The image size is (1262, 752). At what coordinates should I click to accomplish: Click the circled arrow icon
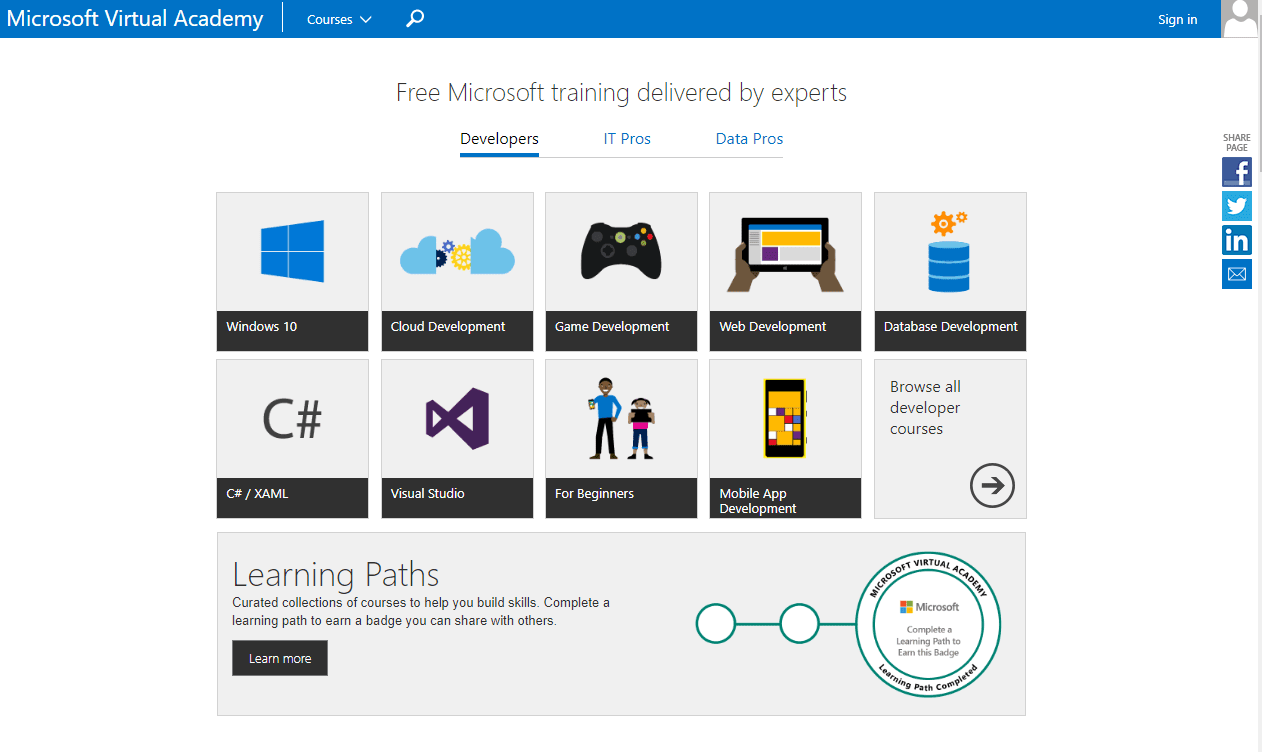(992, 486)
